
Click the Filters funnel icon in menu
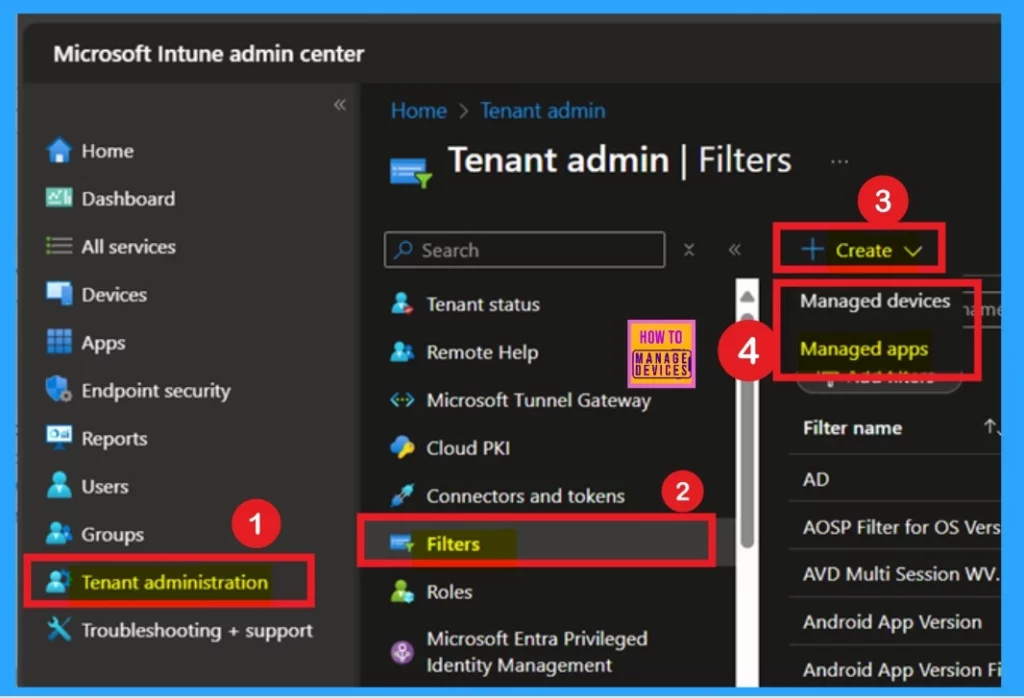click(x=401, y=543)
